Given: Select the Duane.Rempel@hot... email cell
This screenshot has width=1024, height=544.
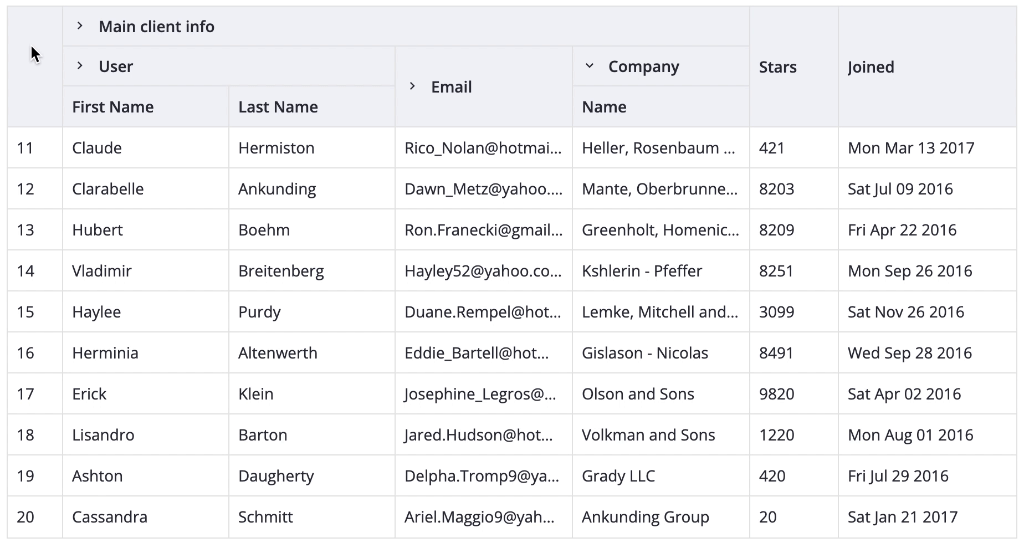Looking at the screenshot, I should point(484,312).
